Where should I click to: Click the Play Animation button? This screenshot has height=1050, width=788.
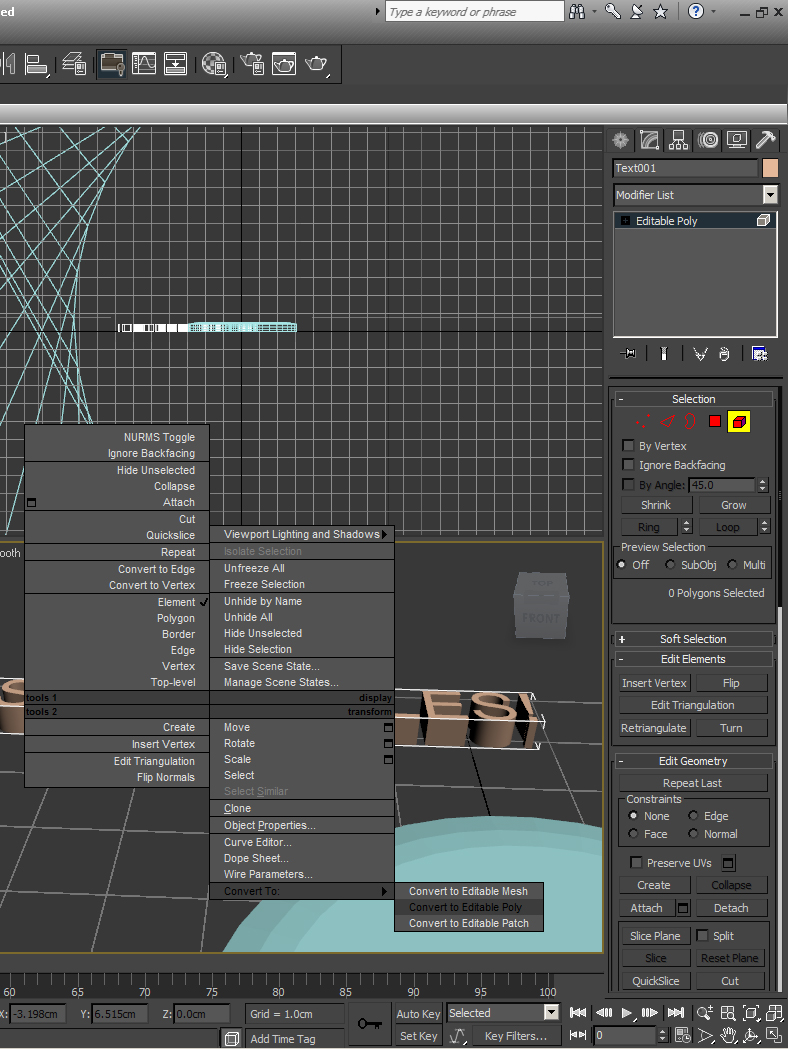(x=627, y=1013)
